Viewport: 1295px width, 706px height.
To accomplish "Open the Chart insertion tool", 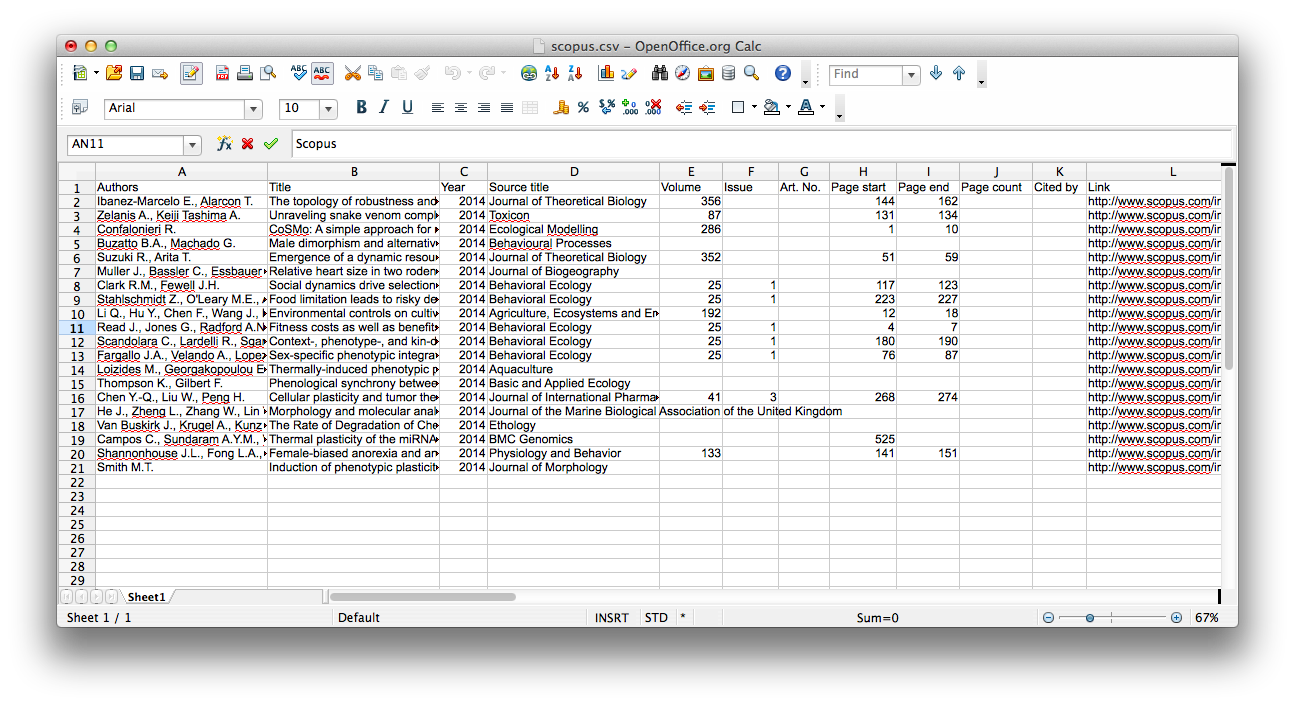I will pos(606,73).
